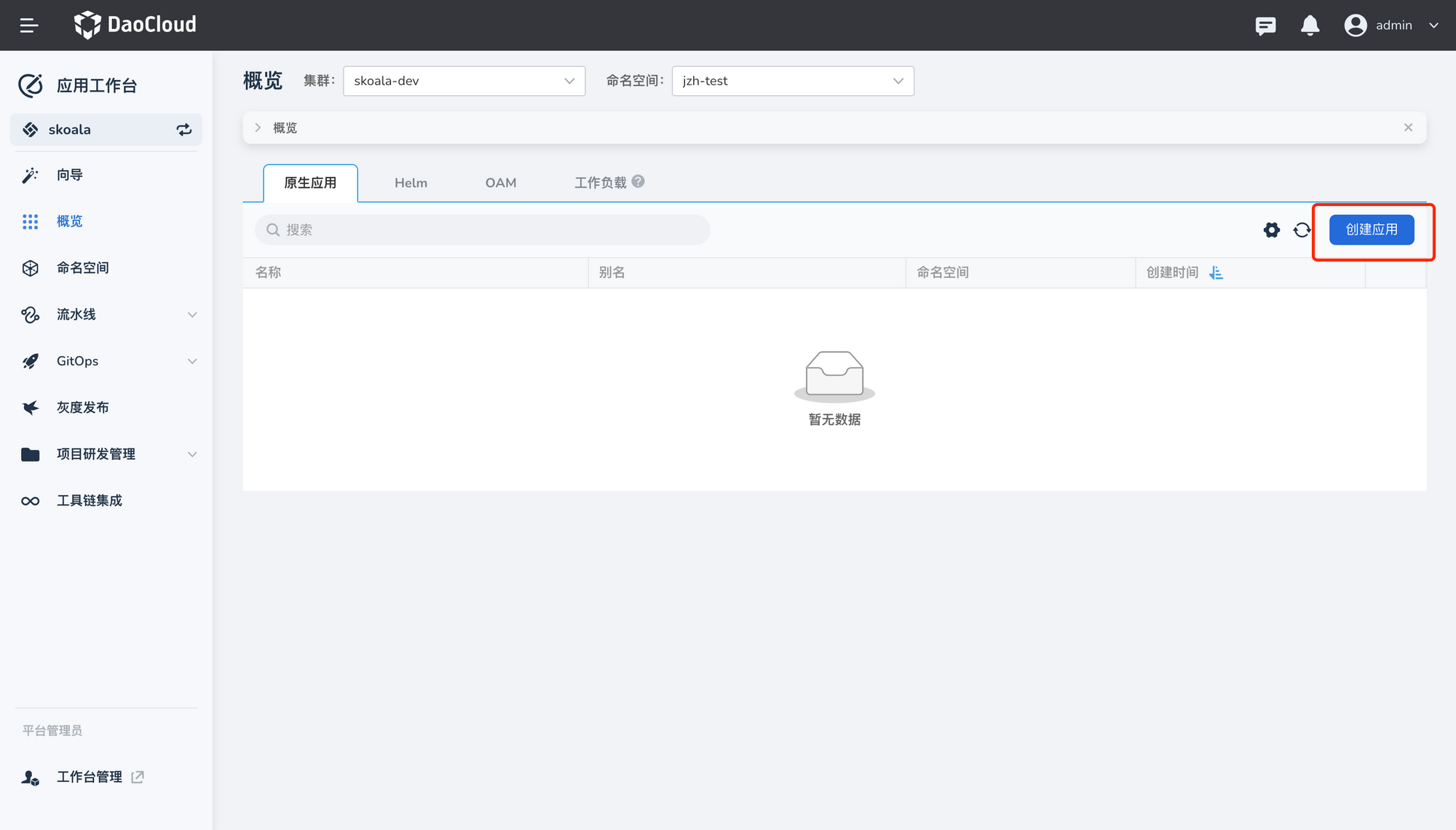This screenshot has width=1456, height=830.
Task: Click the 暂无数据 empty inbox icon
Action: pos(834,376)
